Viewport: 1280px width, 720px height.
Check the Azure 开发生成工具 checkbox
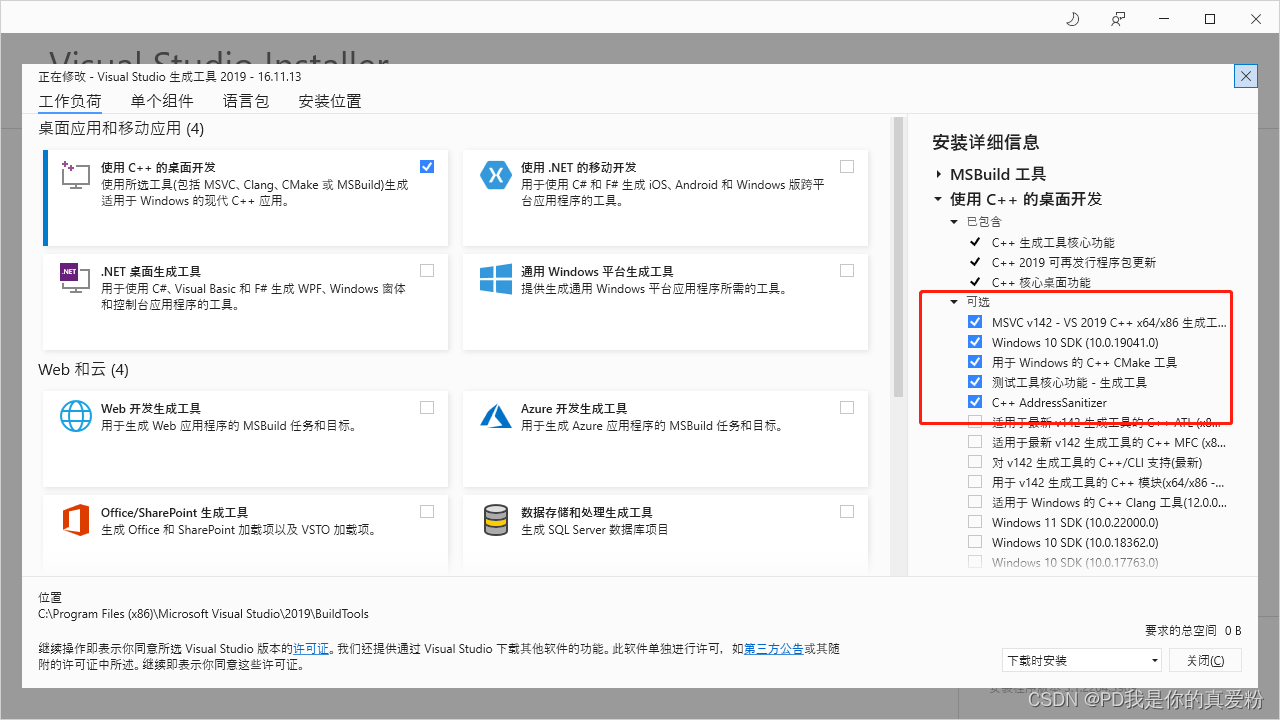[x=847, y=407]
